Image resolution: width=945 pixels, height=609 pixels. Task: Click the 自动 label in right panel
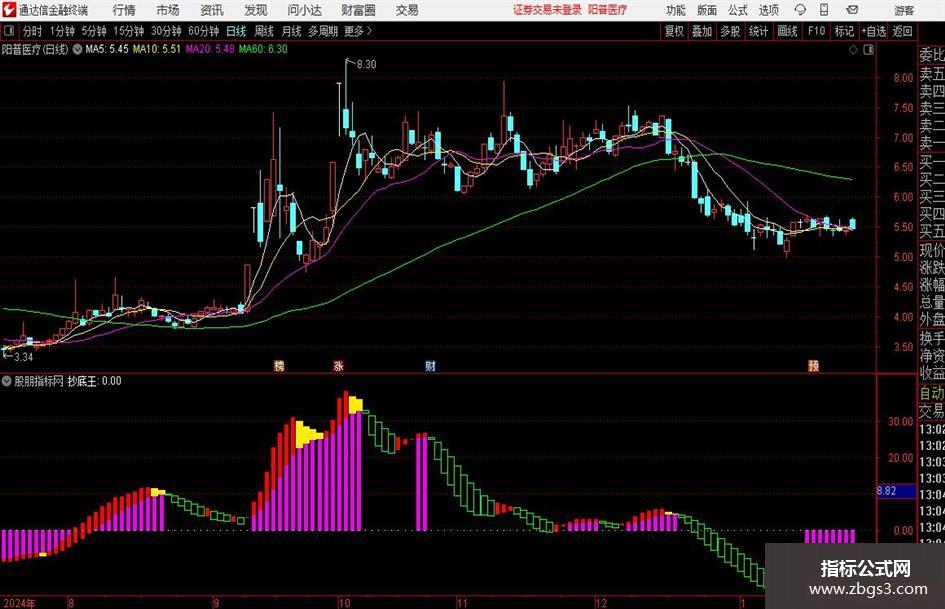tap(932, 393)
